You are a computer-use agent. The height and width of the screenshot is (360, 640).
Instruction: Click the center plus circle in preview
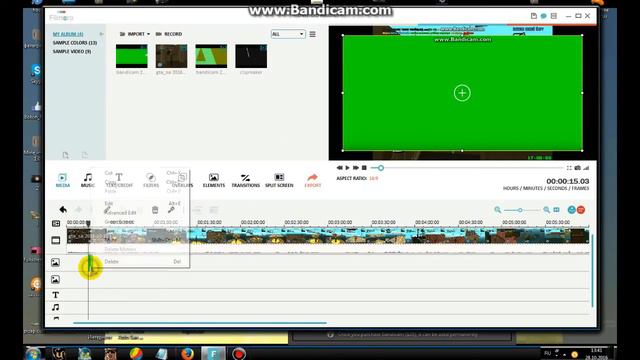coord(462,93)
